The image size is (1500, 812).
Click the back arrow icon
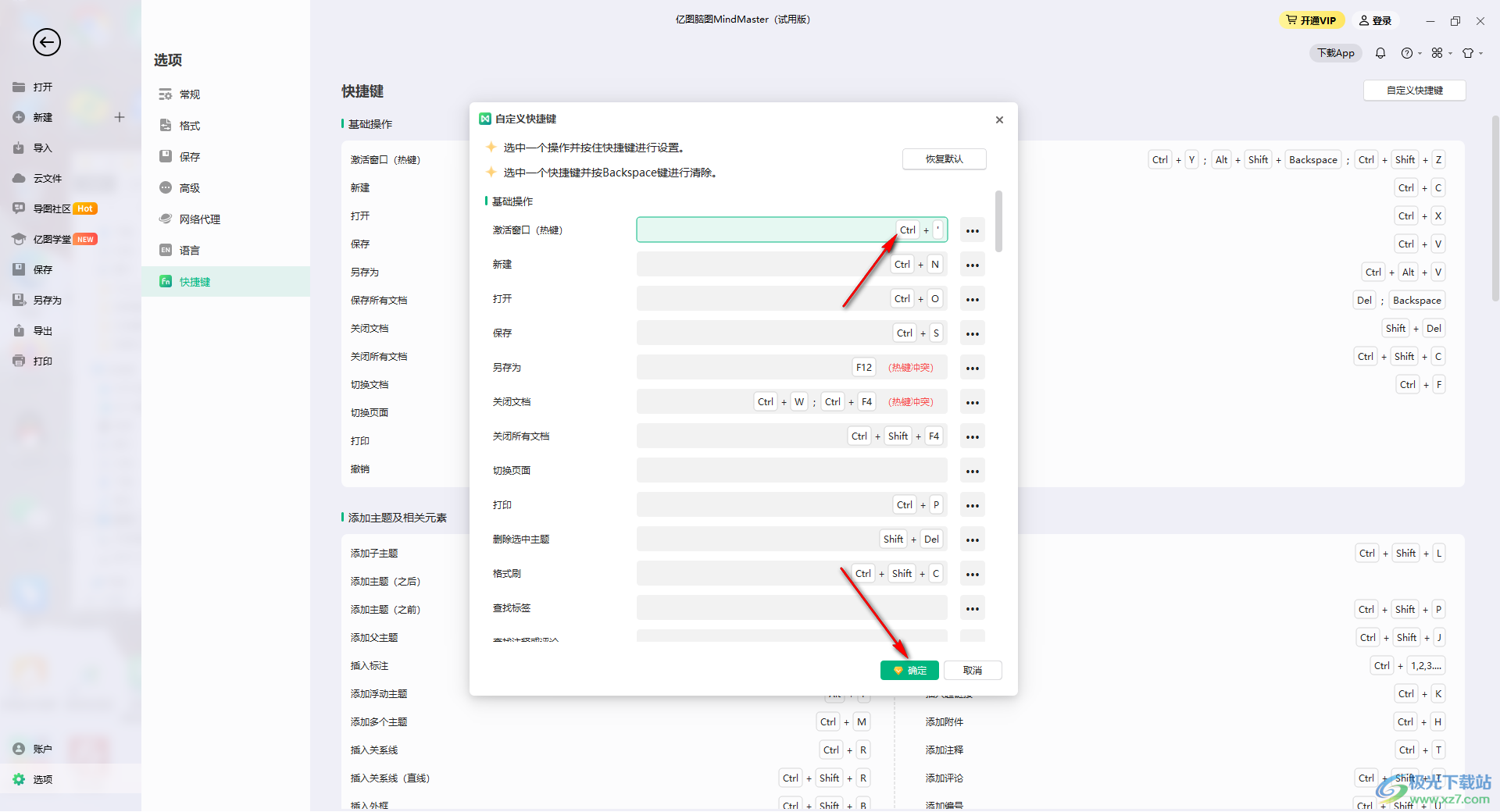click(x=47, y=42)
